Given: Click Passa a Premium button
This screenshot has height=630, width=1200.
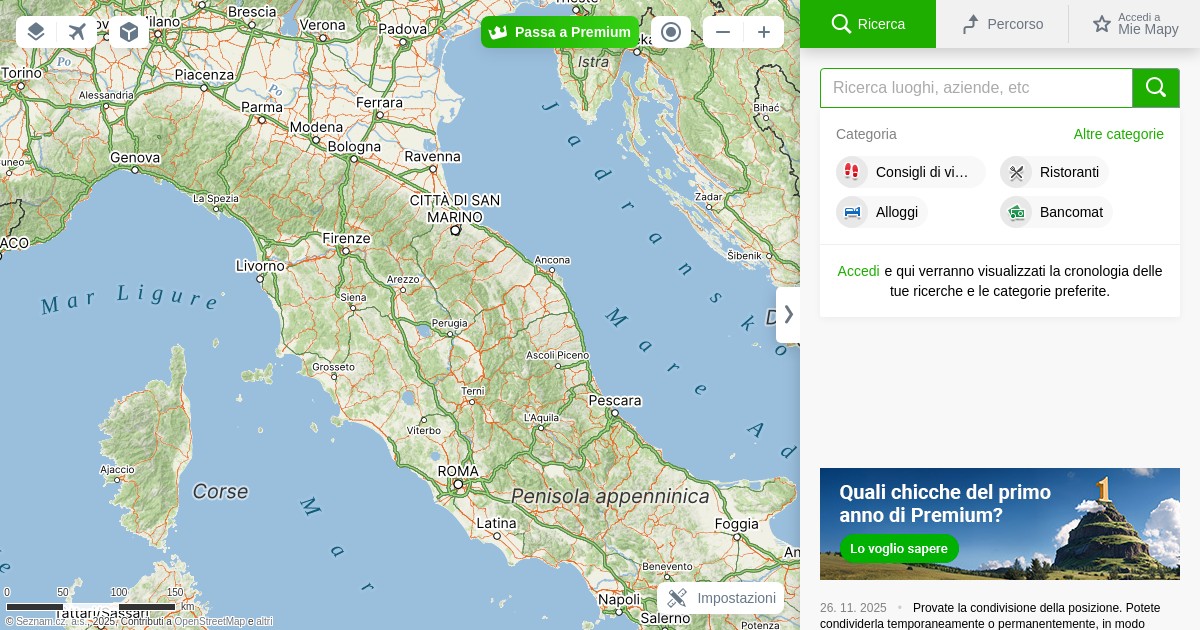Looking at the screenshot, I should click(559, 32).
